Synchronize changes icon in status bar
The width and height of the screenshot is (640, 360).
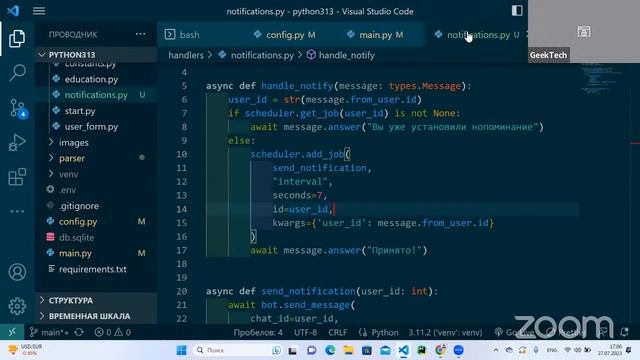(x=79, y=332)
